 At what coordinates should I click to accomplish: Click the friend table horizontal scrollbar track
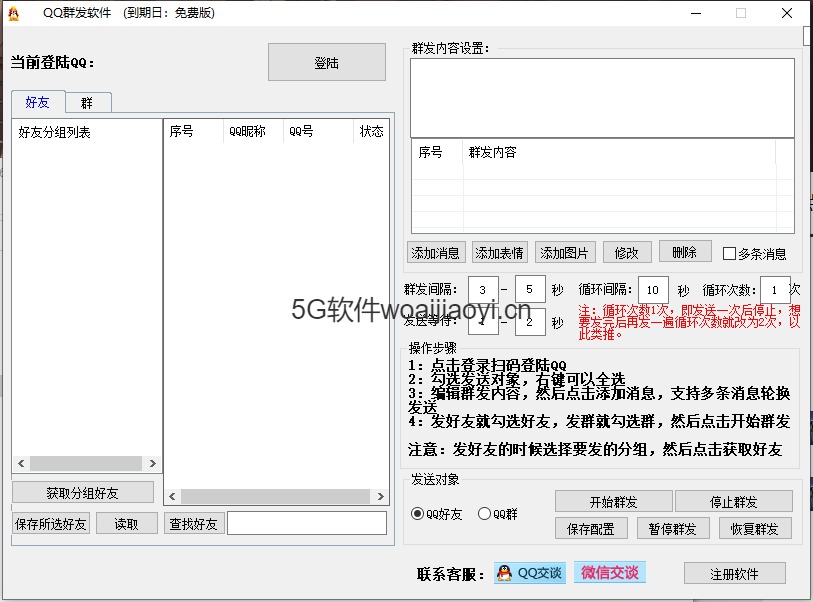pyautogui.click(x=276, y=496)
